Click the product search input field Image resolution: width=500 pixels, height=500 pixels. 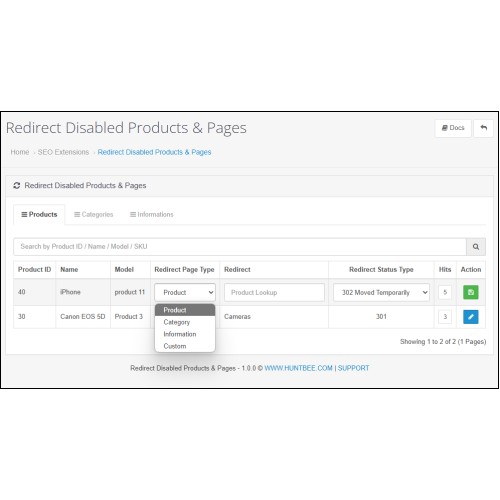[x=240, y=247]
